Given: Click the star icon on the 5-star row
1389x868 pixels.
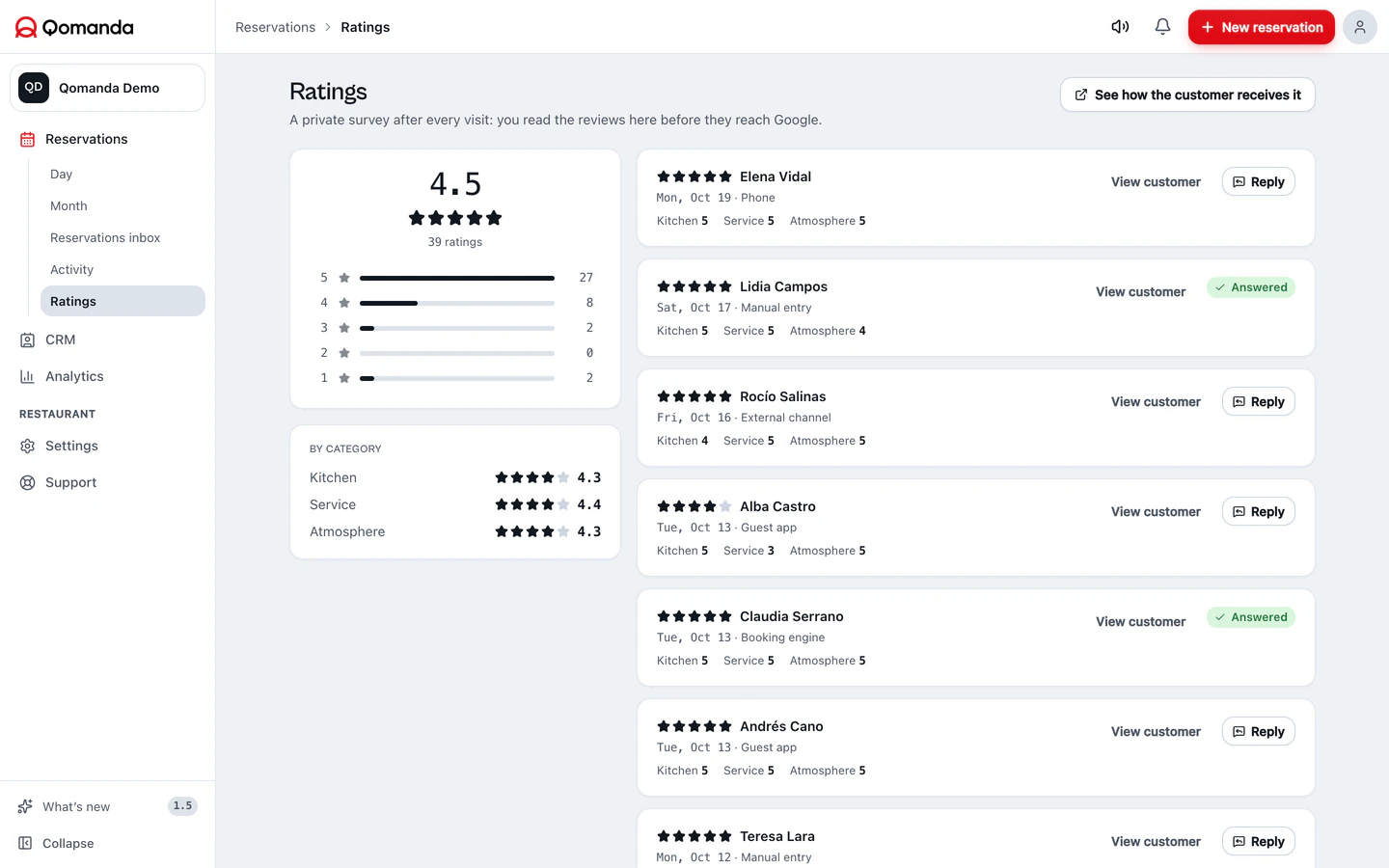Looking at the screenshot, I should (344, 278).
